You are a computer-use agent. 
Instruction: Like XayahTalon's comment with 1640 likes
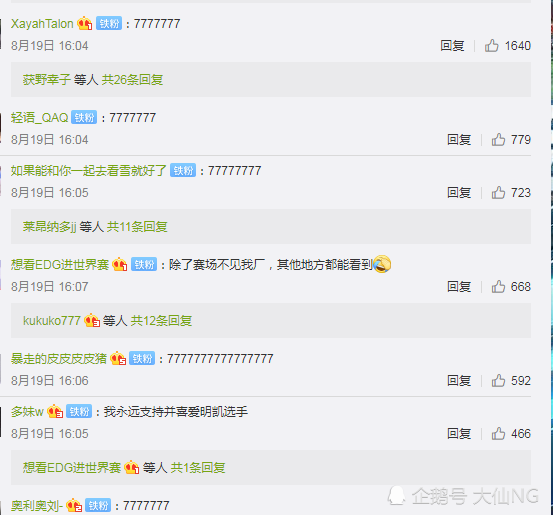[491, 46]
